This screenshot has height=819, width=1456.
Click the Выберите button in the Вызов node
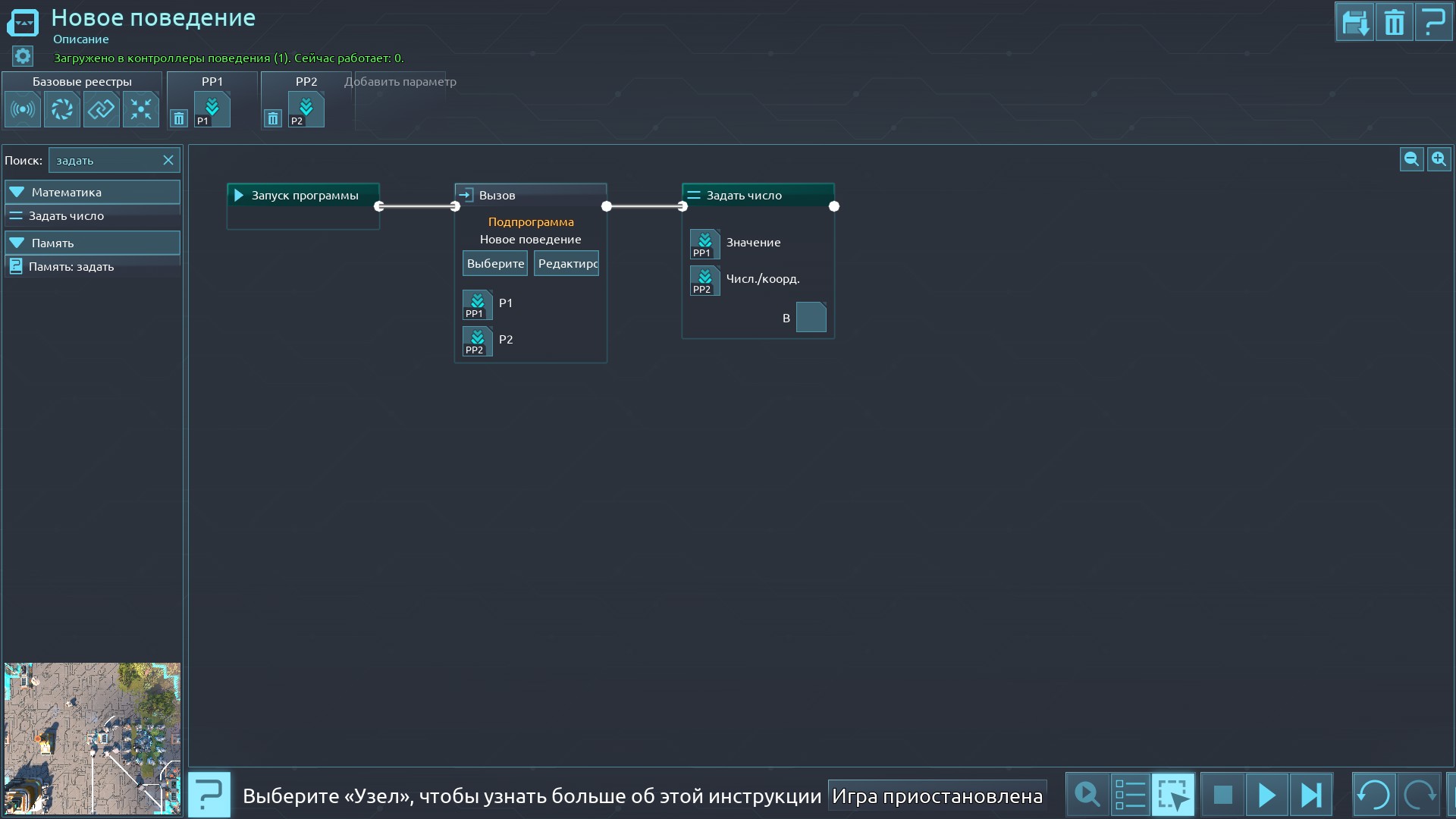[x=495, y=263]
